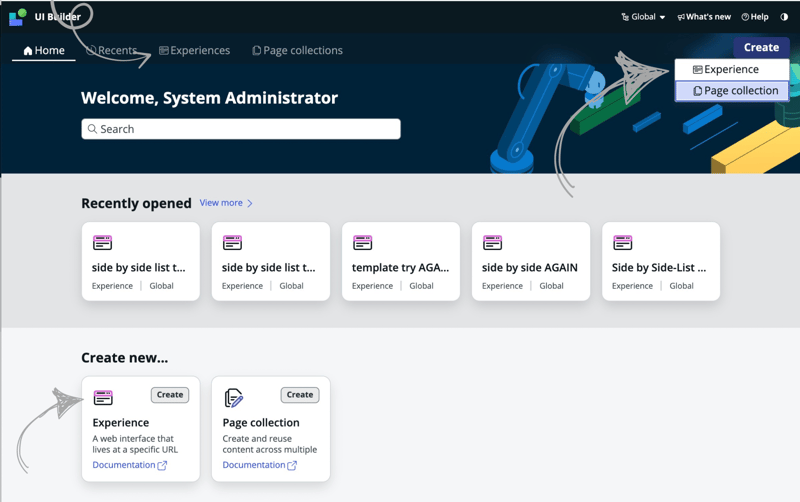
Task: Click the Help question mark icon
Action: point(745,17)
